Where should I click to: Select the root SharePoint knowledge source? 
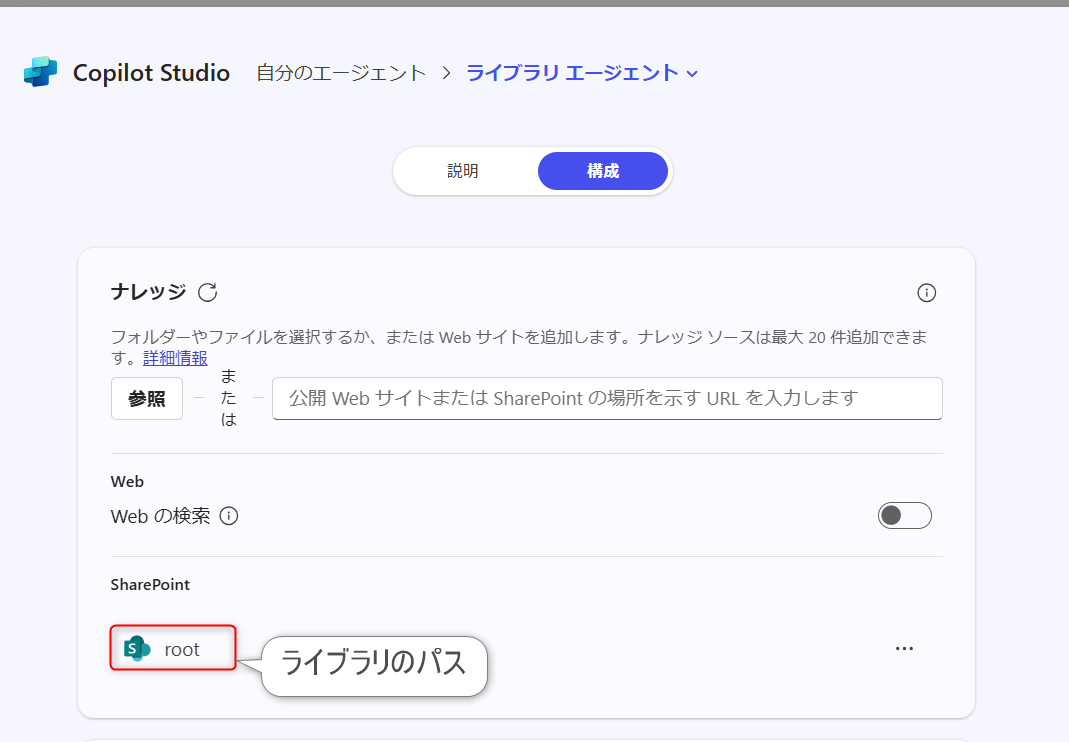click(173, 648)
